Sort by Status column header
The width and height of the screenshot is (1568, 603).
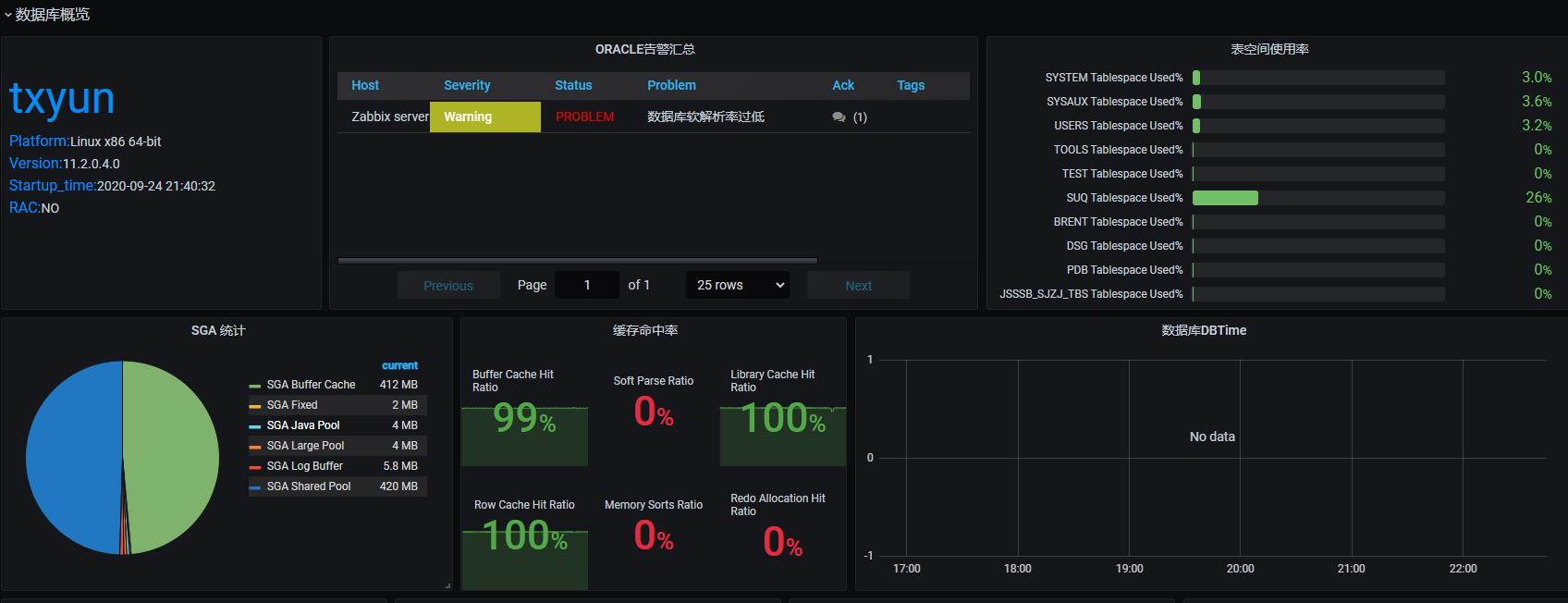point(573,85)
